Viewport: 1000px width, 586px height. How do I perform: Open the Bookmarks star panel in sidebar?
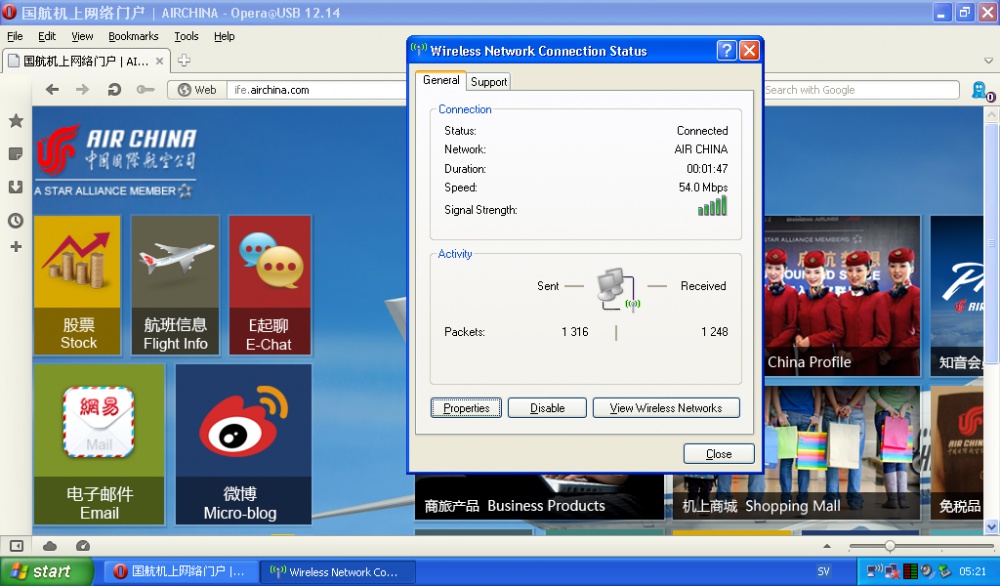pos(16,121)
